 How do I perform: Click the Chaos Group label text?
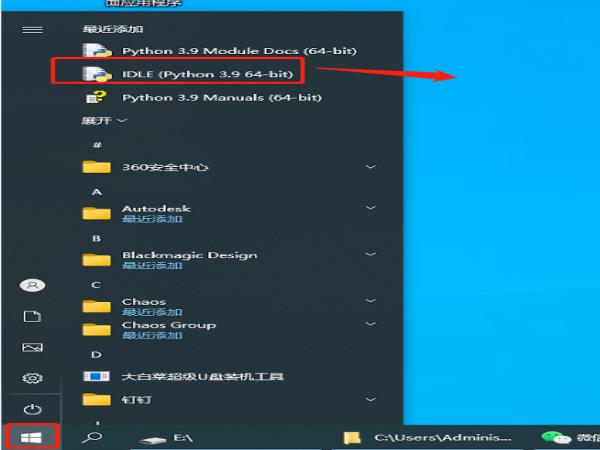pyautogui.click(x=169, y=325)
